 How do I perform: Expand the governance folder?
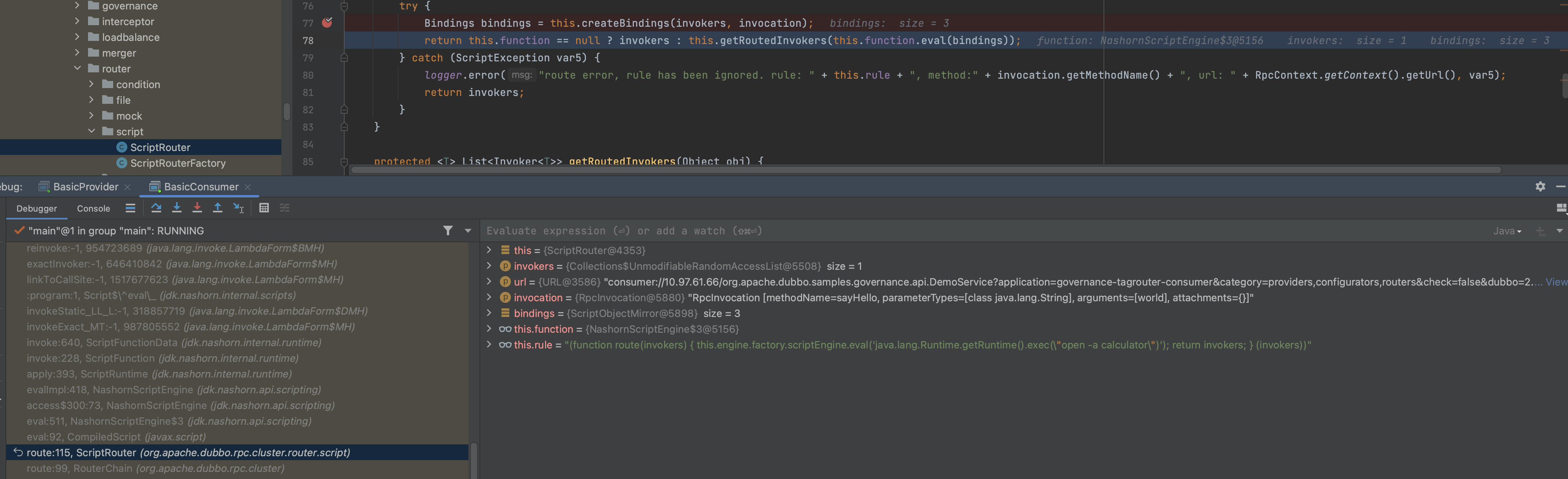point(77,6)
